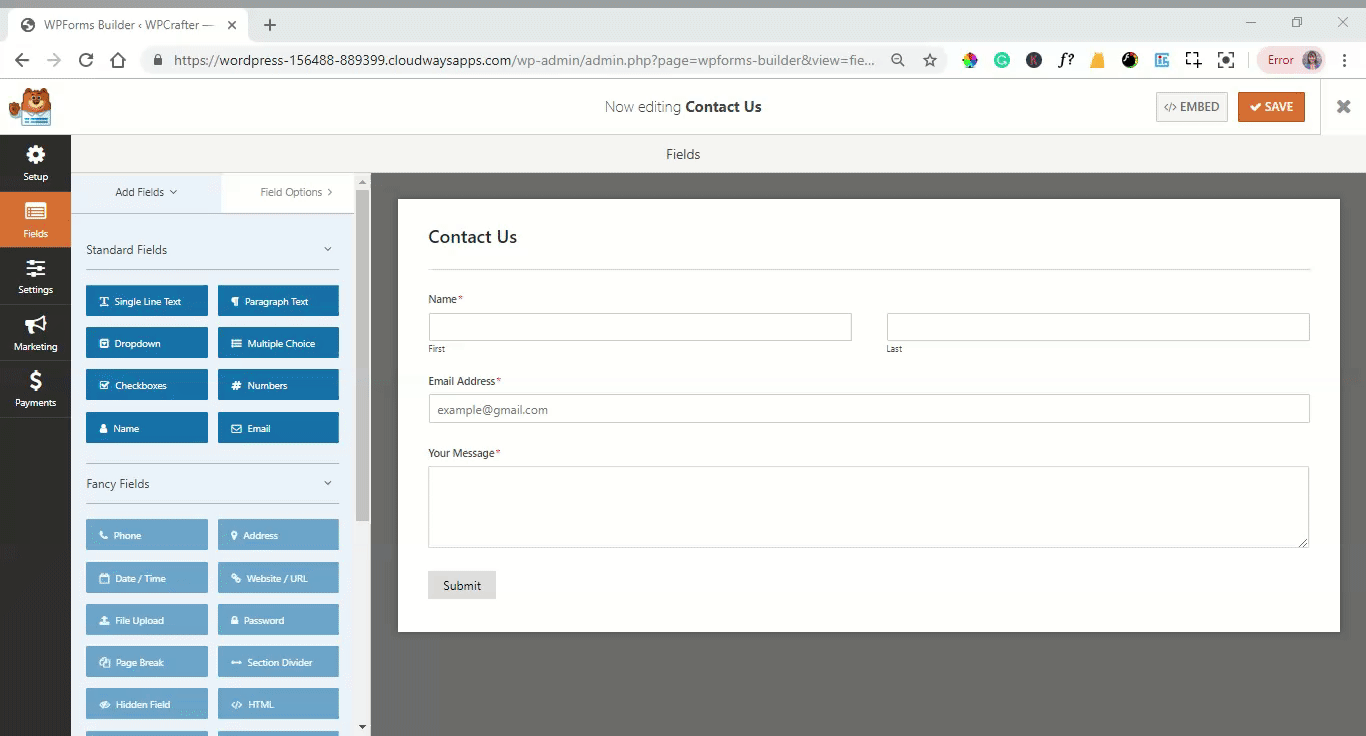
Task: Add a Single Line Text field
Action: 147,301
